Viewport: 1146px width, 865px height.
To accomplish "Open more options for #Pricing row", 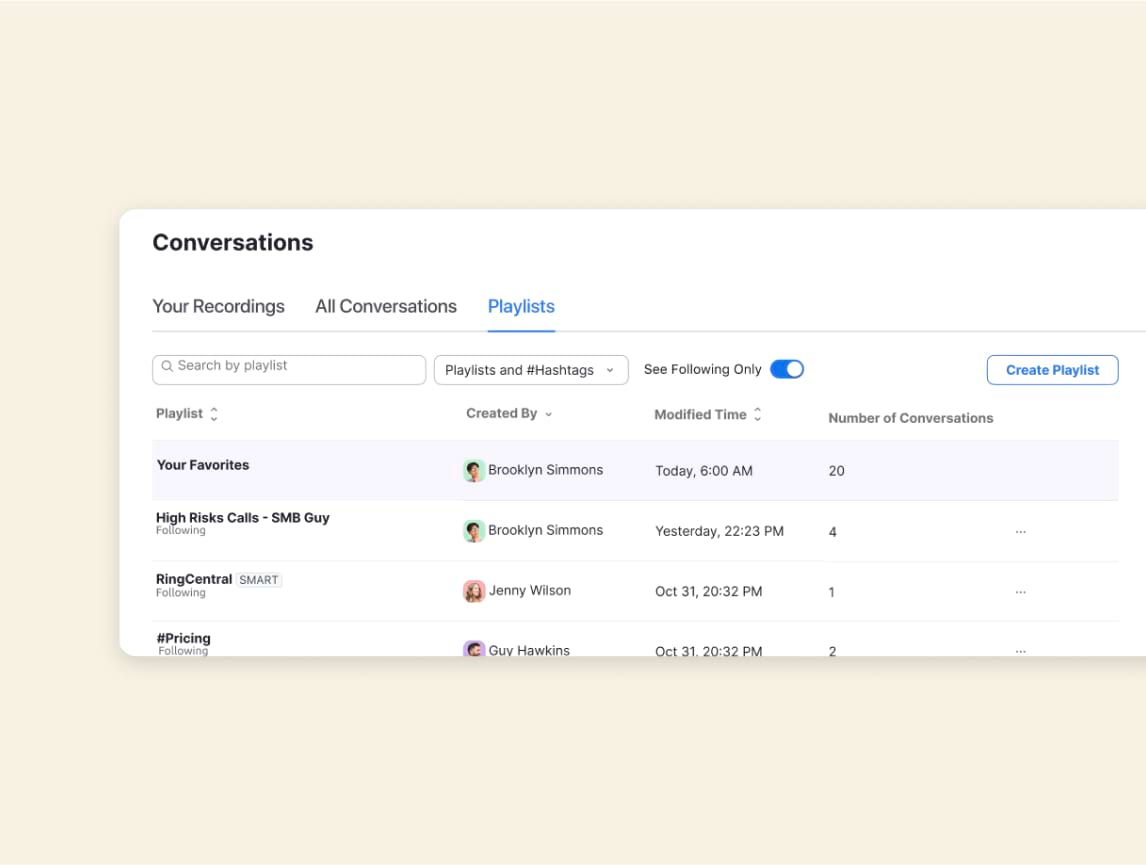I will pyautogui.click(x=1020, y=650).
